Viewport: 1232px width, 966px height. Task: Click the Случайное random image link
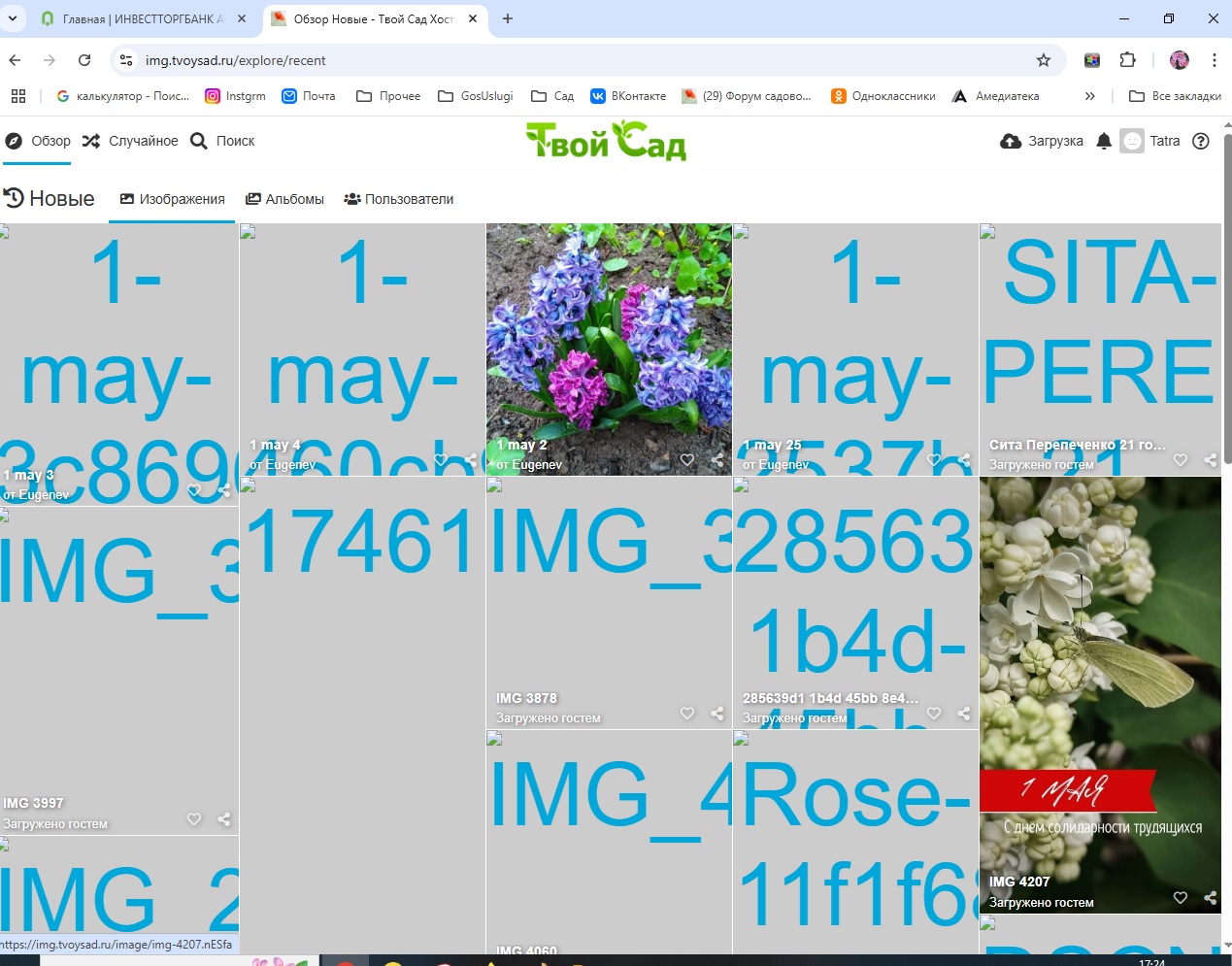click(x=130, y=141)
